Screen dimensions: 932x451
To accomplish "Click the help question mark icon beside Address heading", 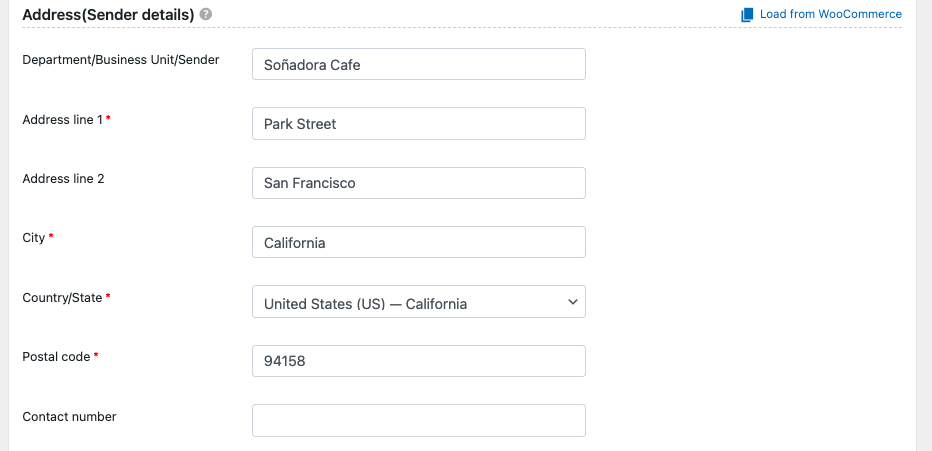I will point(206,14).
